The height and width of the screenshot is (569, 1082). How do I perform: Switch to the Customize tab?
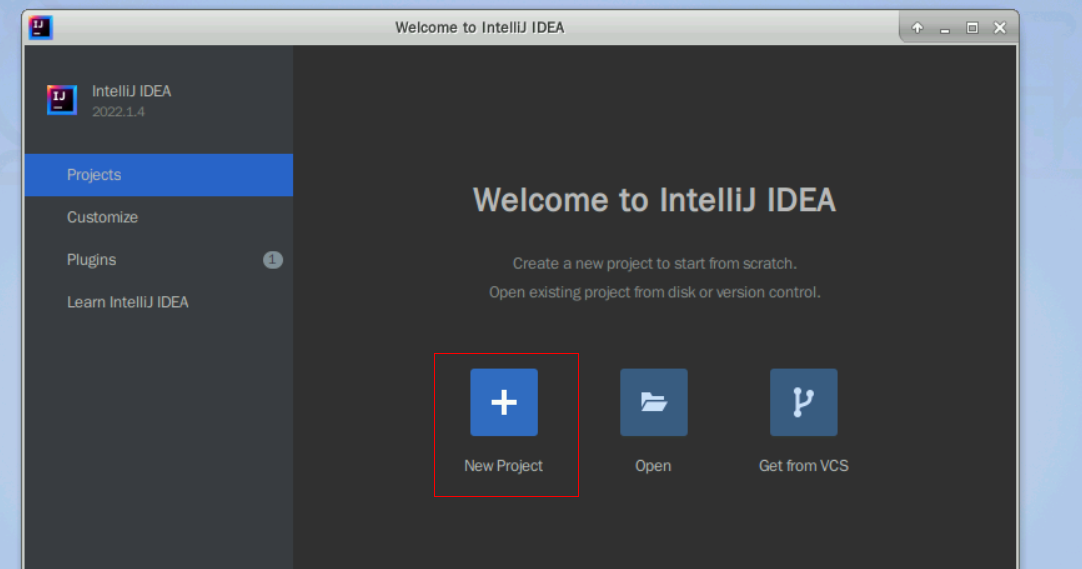102,217
